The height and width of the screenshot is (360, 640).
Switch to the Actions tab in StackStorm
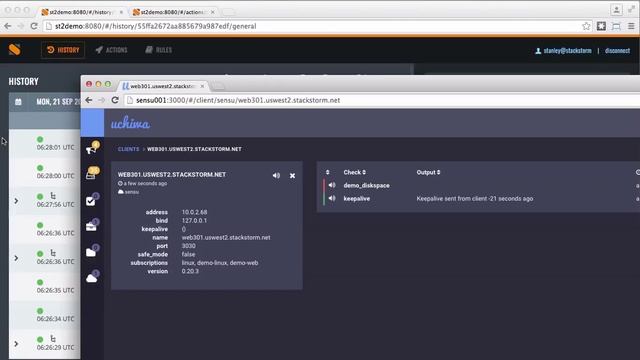[x=111, y=50]
